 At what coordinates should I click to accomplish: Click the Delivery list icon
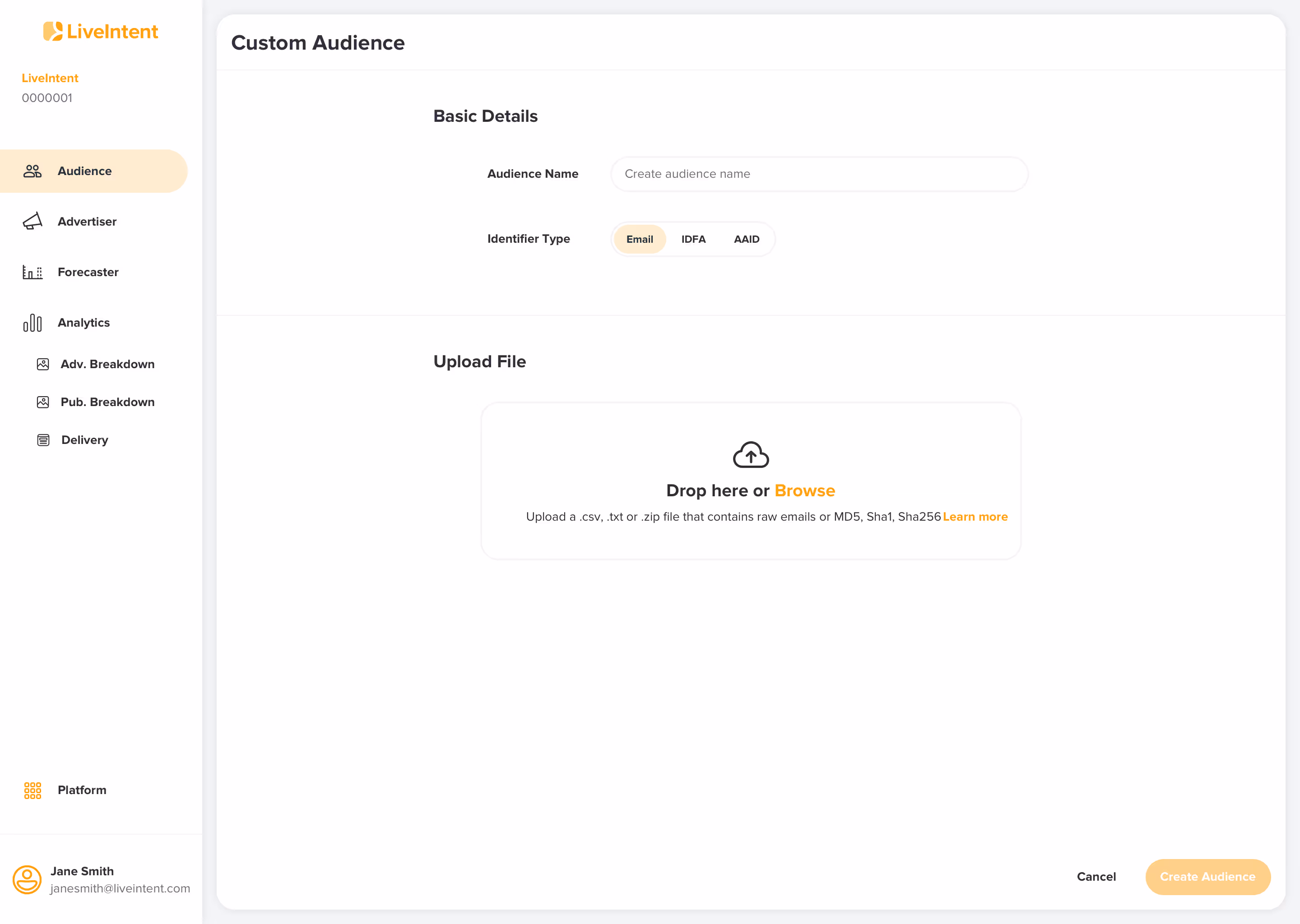pos(43,440)
